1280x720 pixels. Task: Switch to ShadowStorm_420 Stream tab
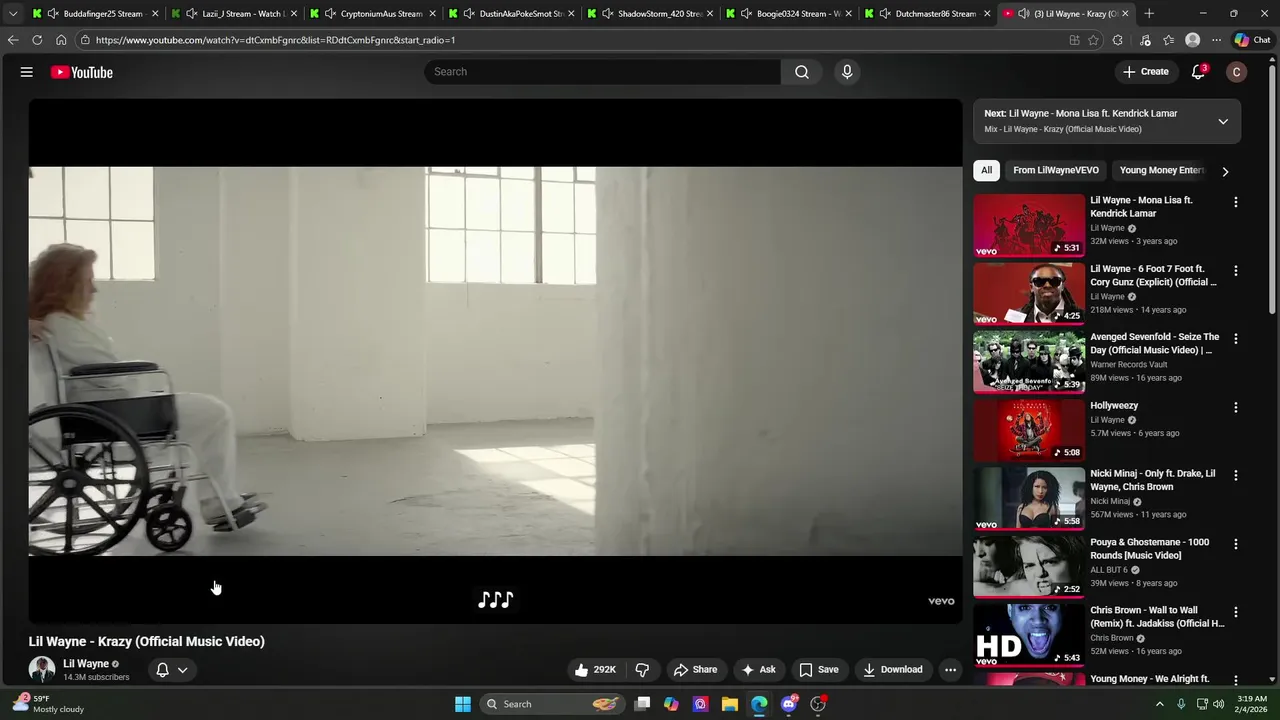[x=651, y=14]
